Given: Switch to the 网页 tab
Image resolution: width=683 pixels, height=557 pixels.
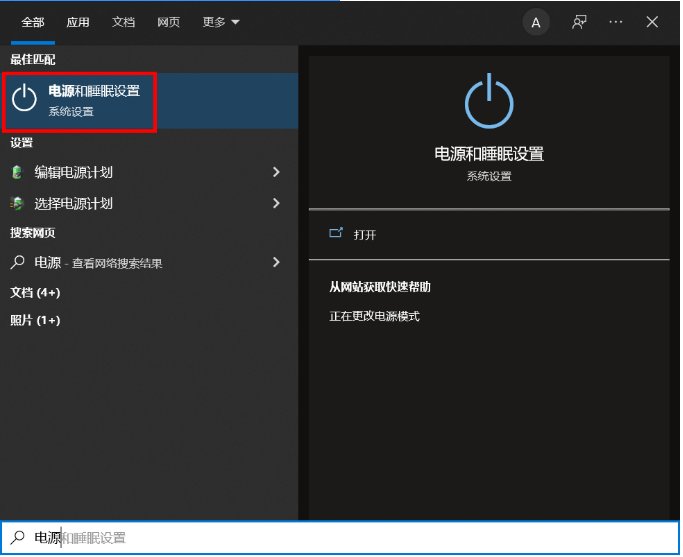Looking at the screenshot, I should pos(169,22).
